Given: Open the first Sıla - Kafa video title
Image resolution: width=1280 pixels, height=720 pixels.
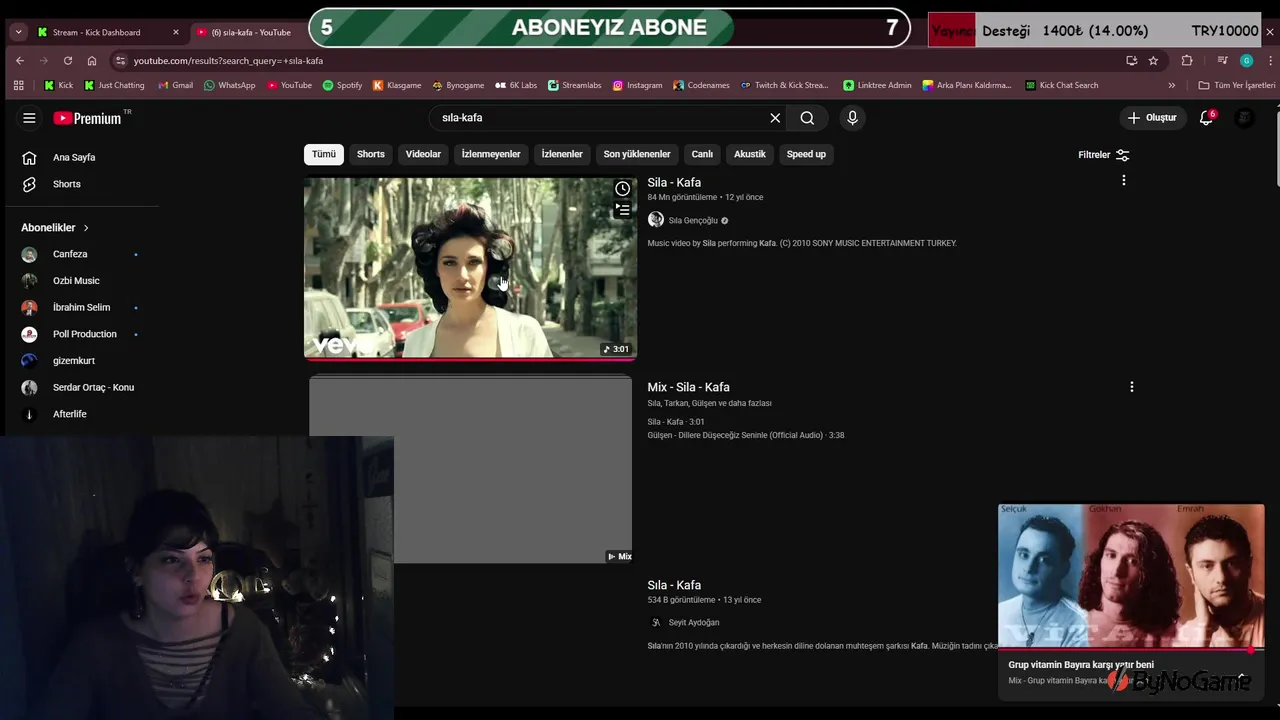Looking at the screenshot, I should tap(674, 183).
